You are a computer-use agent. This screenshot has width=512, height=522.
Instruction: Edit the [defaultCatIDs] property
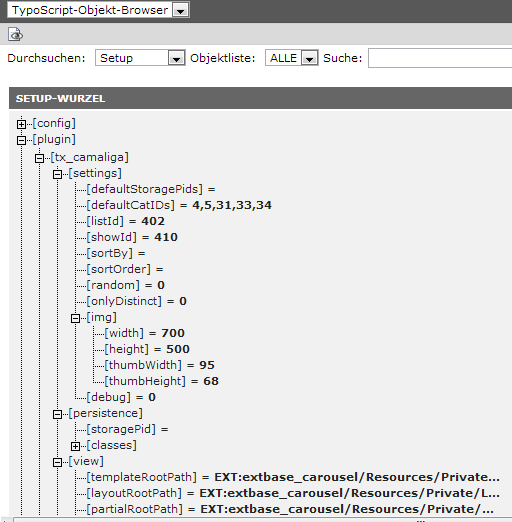130,205
